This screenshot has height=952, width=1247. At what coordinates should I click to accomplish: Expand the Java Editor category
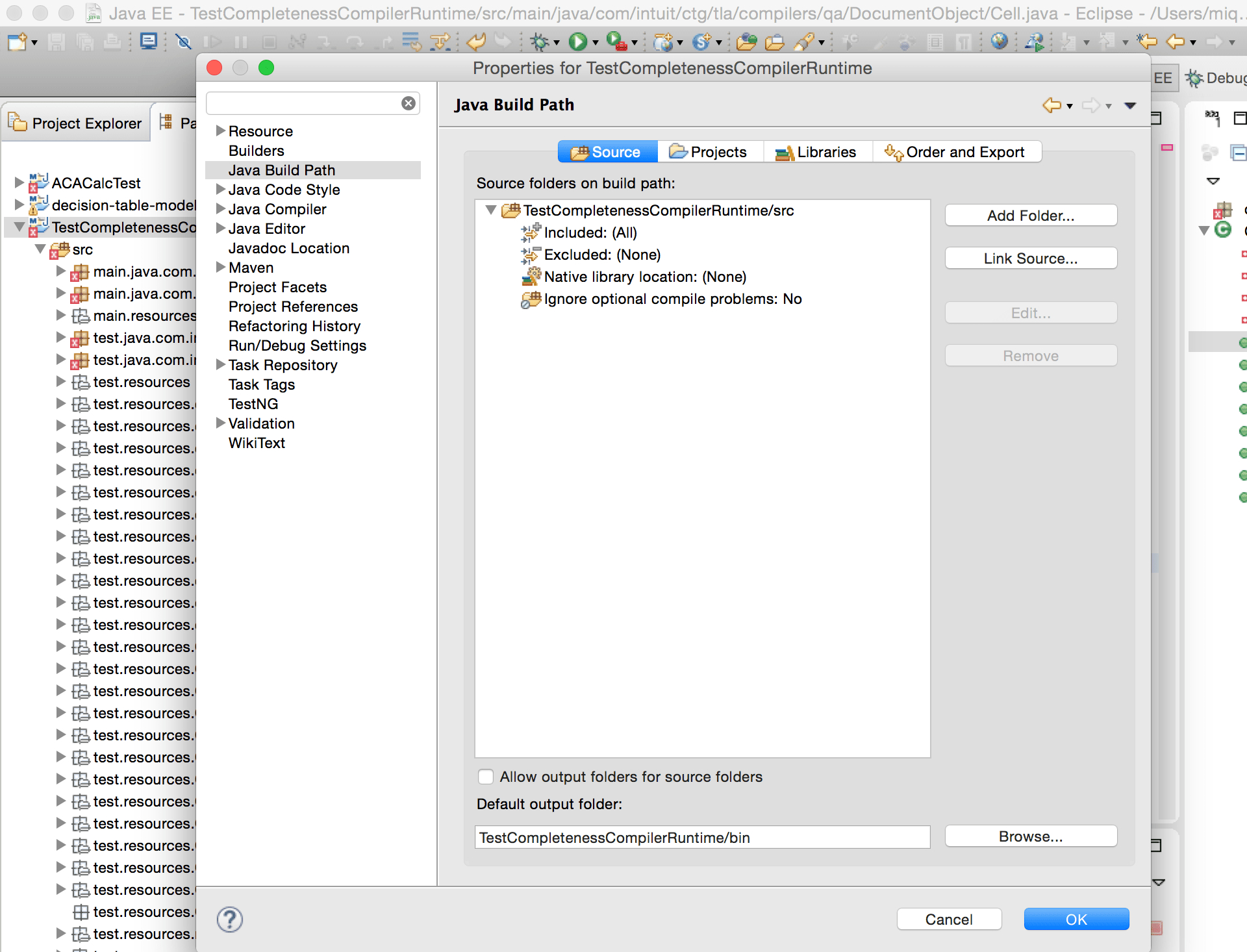(220, 229)
